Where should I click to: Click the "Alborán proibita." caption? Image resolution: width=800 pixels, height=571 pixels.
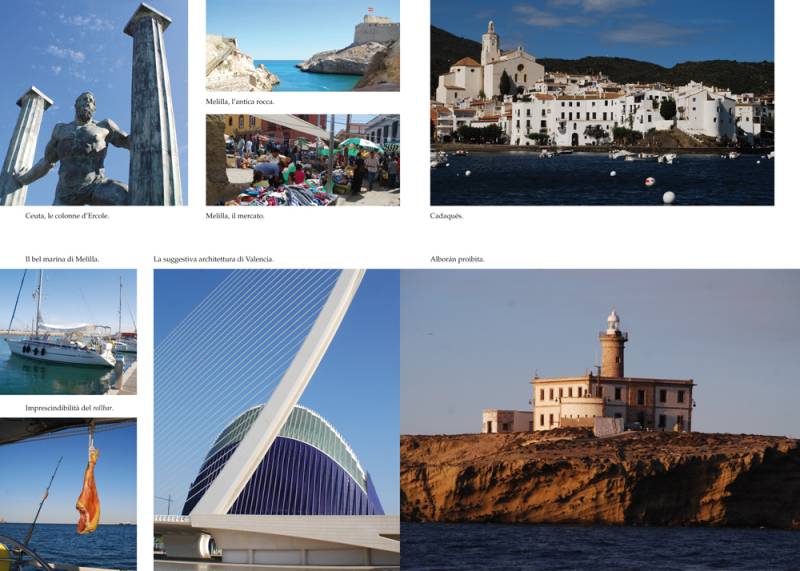[x=457, y=259]
